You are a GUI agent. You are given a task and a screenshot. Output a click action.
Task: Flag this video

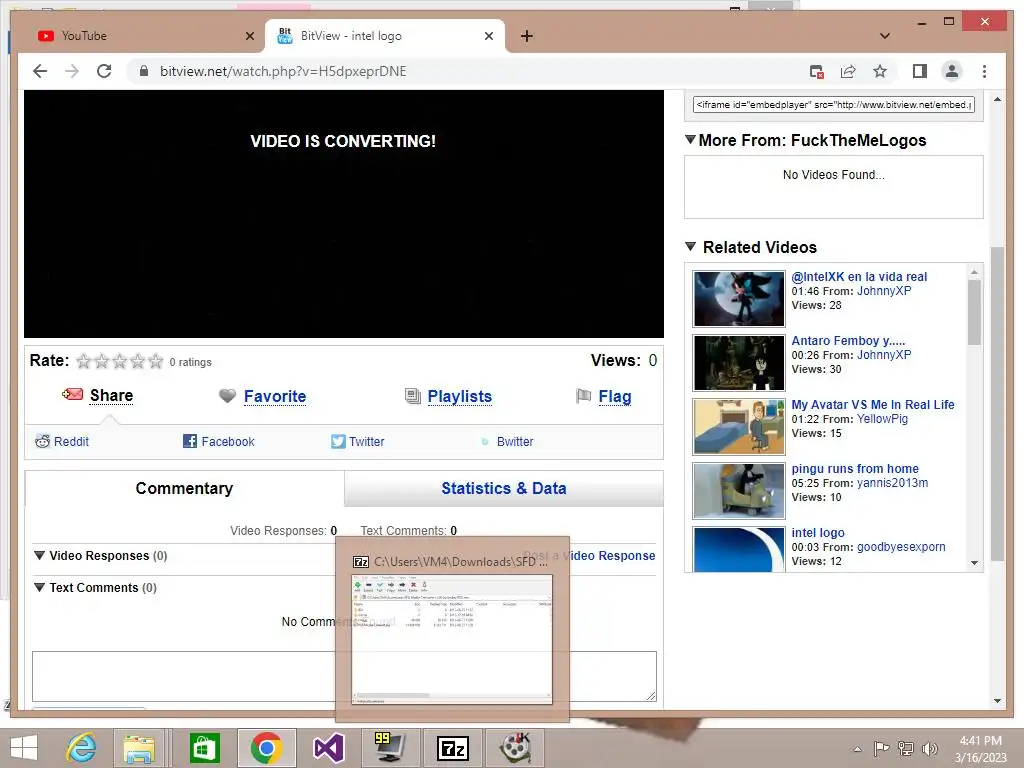coord(615,396)
